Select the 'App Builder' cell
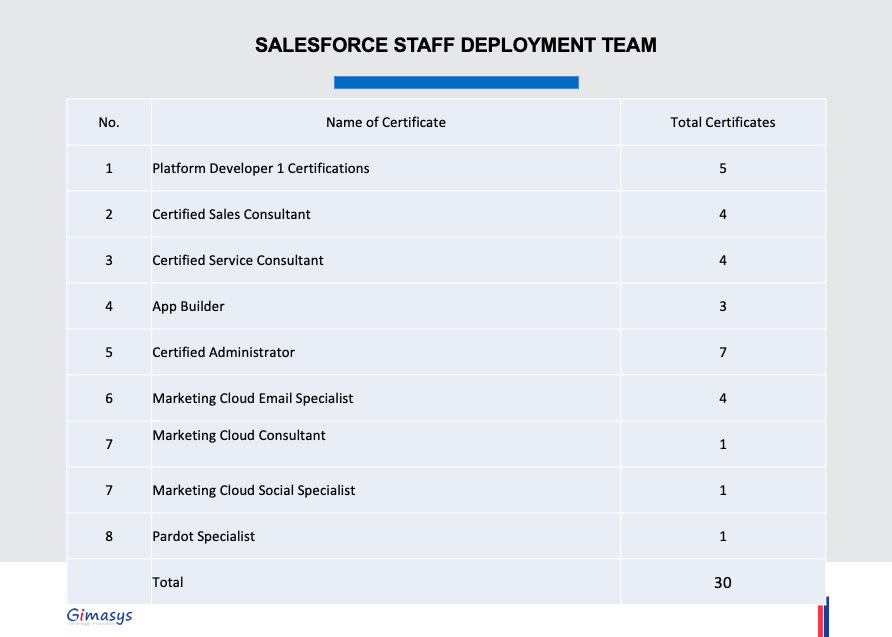 tap(386, 307)
